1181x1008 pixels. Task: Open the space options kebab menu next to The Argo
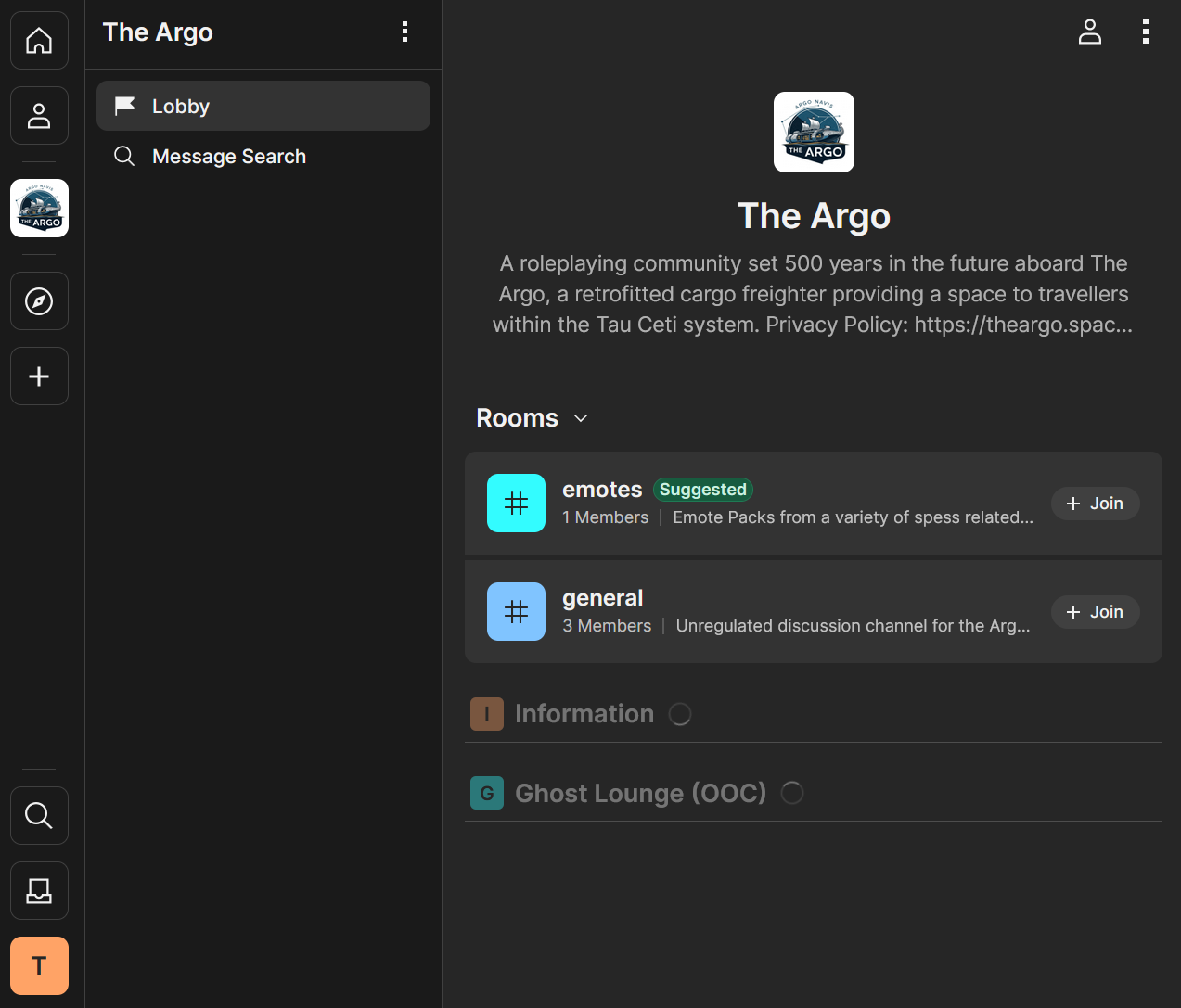click(404, 31)
